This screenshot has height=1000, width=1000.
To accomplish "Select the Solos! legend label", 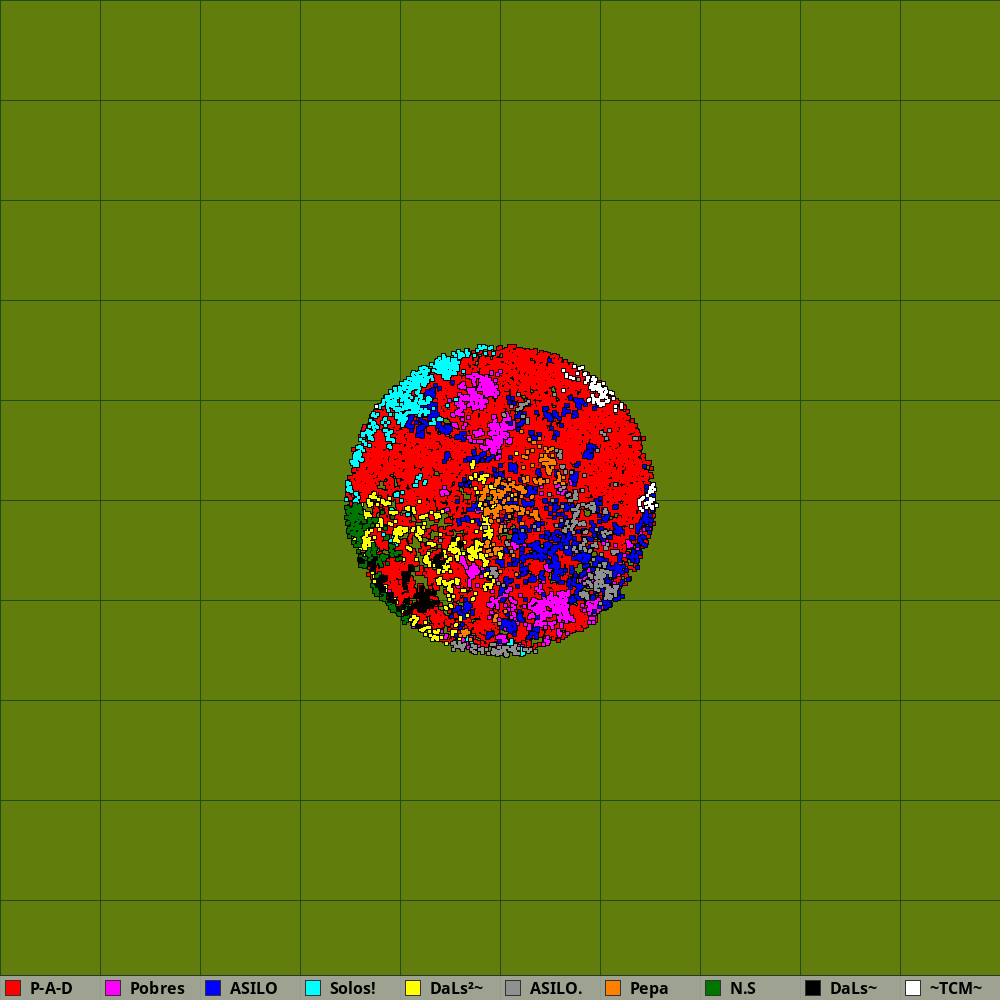I will [x=353, y=988].
